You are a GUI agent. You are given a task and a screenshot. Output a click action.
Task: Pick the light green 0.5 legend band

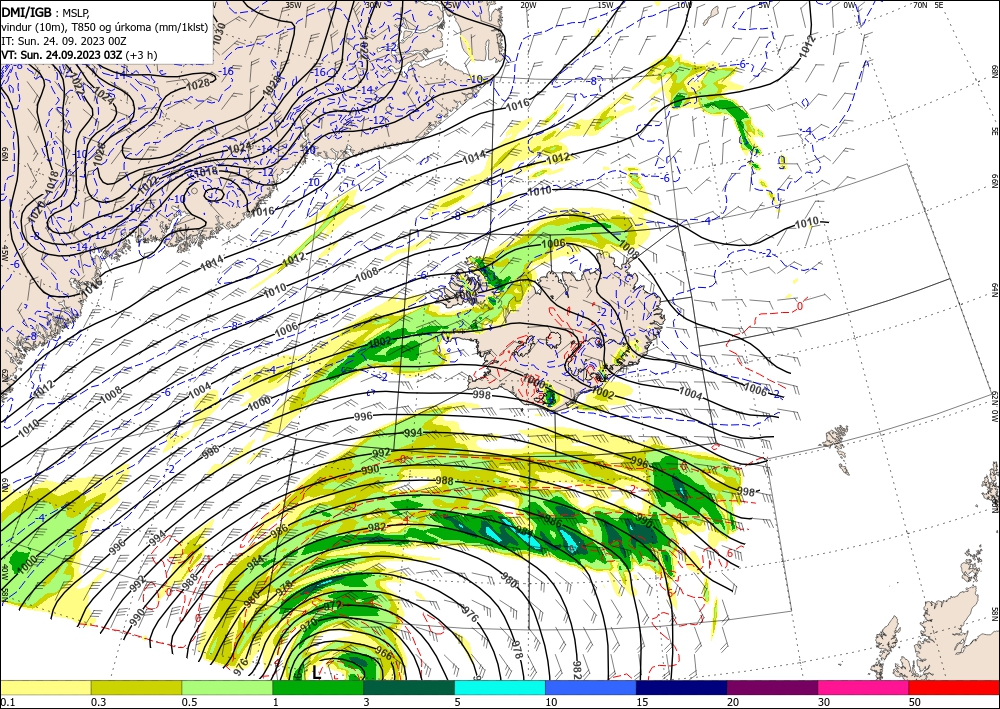coord(227,687)
